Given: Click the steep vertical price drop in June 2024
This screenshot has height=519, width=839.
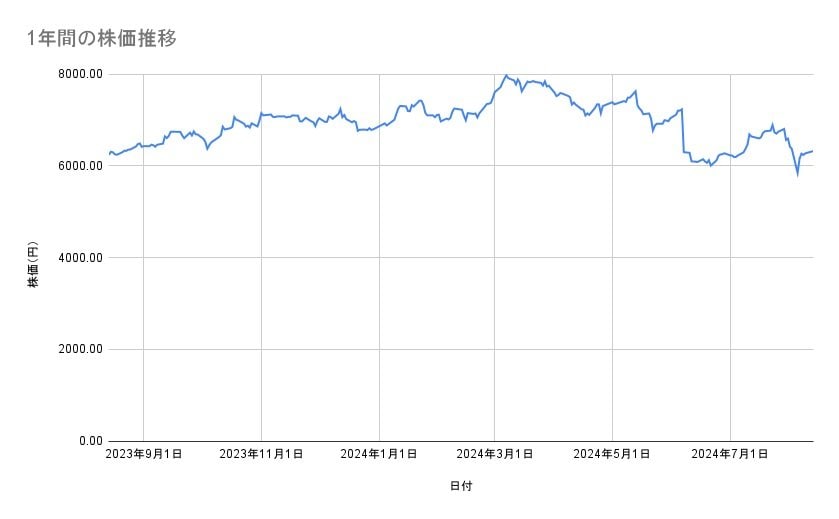Looking at the screenshot, I should coord(682,130).
